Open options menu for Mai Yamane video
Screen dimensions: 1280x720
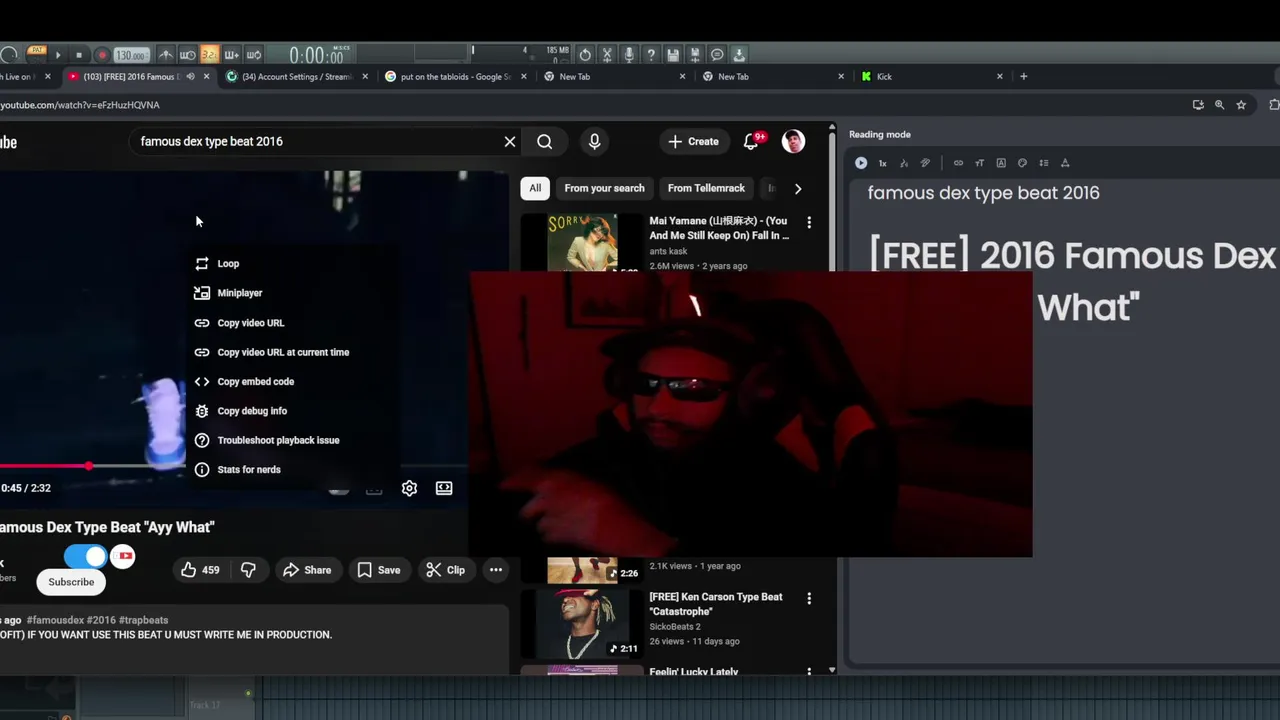(x=809, y=222)
